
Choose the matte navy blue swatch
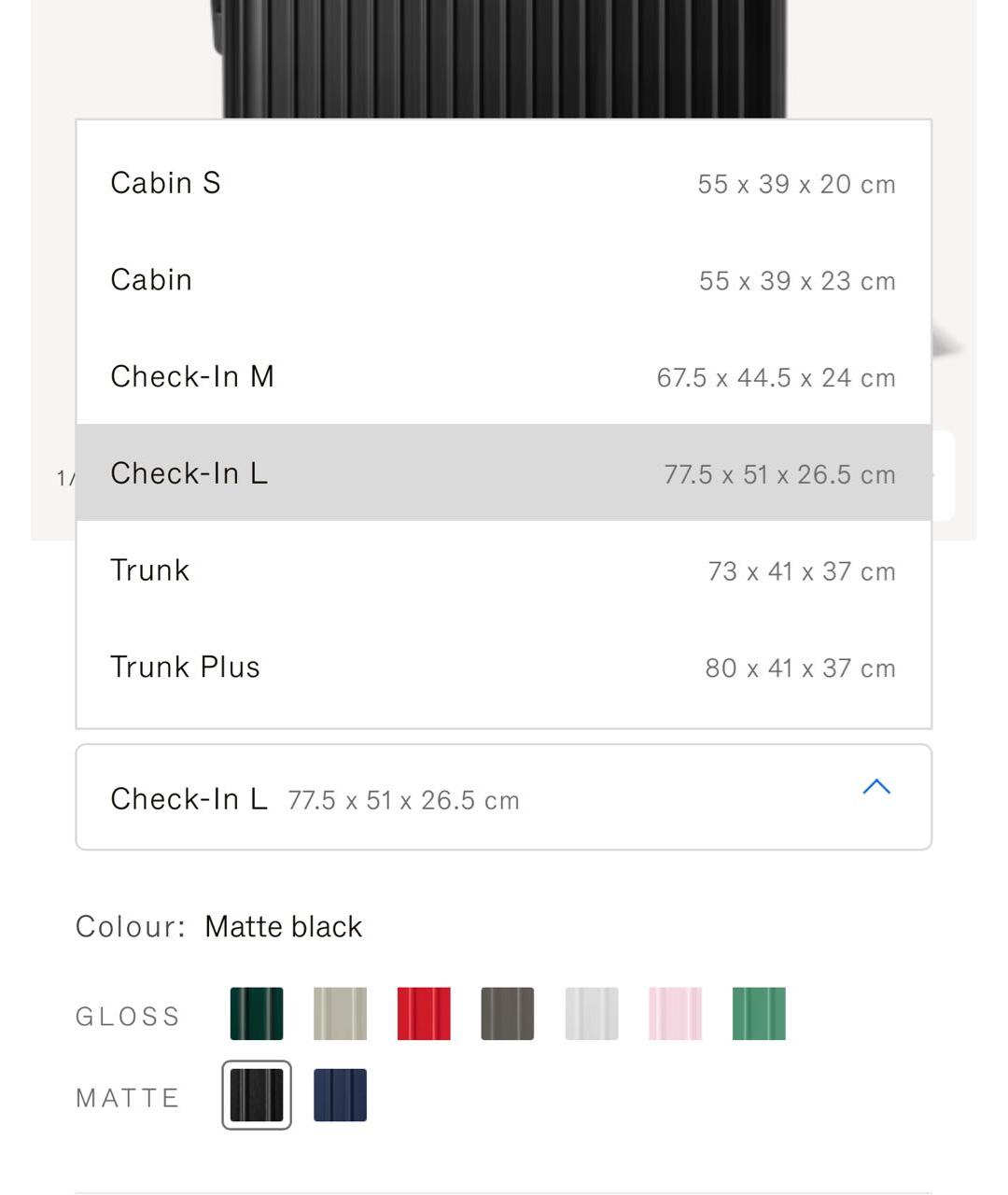(340, 1095)
